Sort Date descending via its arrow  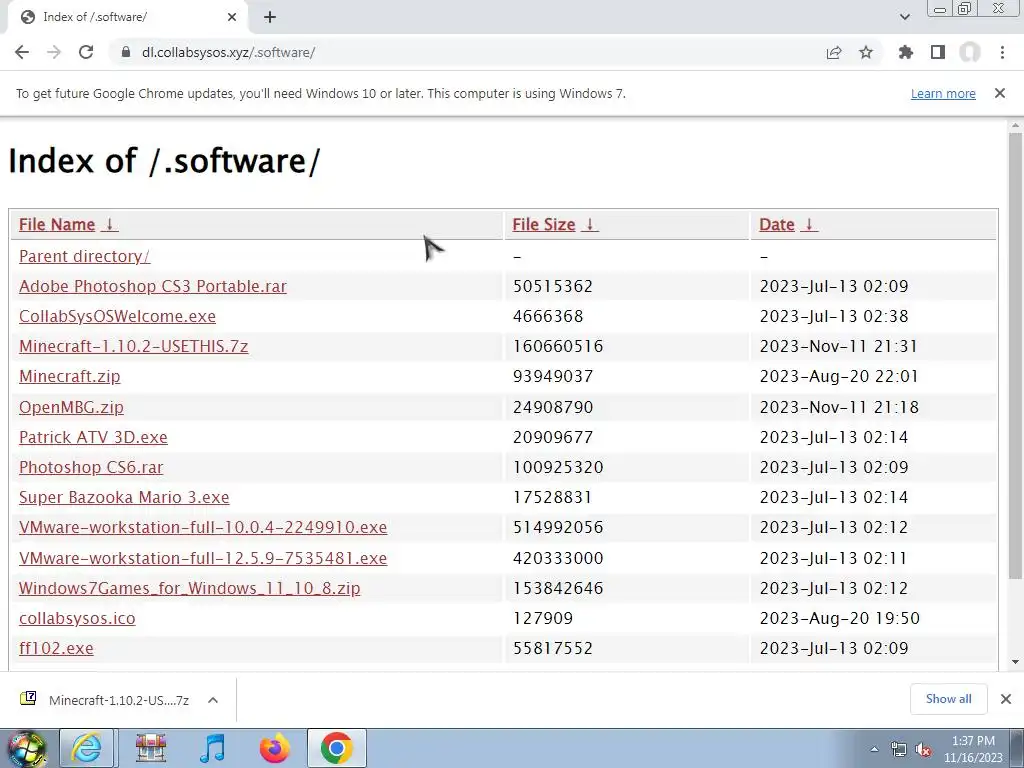808,225
